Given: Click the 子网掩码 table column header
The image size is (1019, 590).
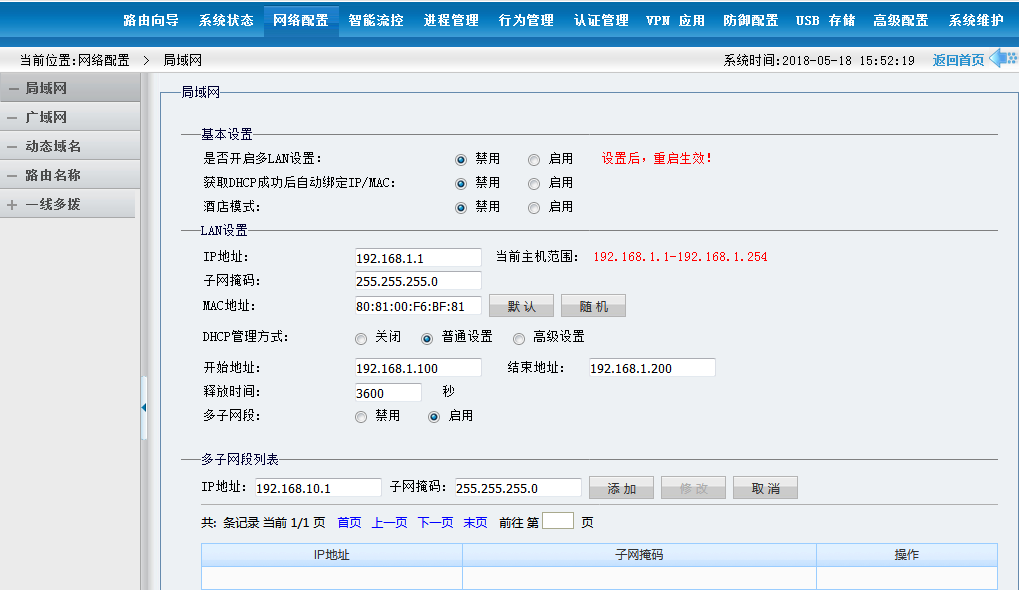Looking at the screenshot, I should click(639, 555).
